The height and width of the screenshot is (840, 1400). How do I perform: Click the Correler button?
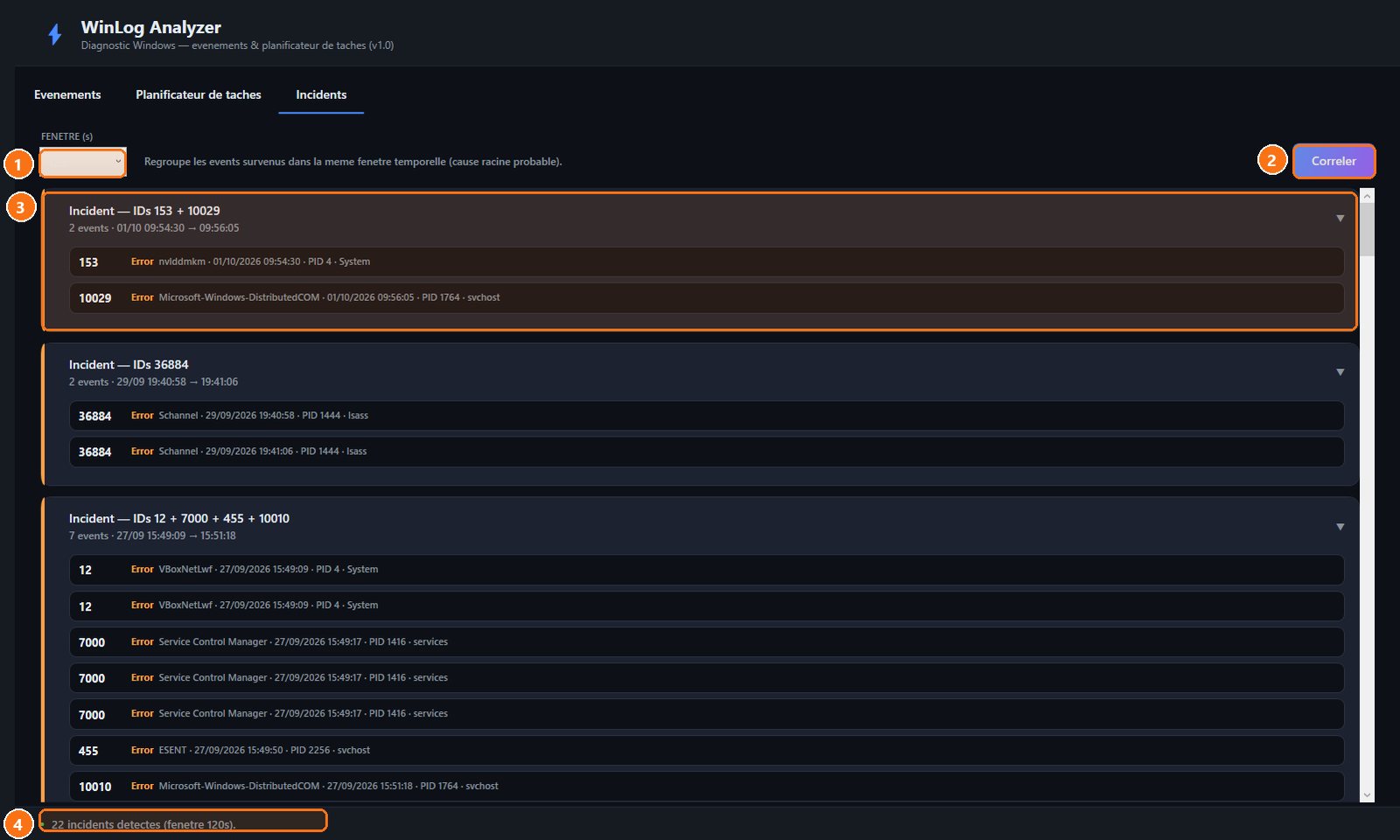(1333, 161)
